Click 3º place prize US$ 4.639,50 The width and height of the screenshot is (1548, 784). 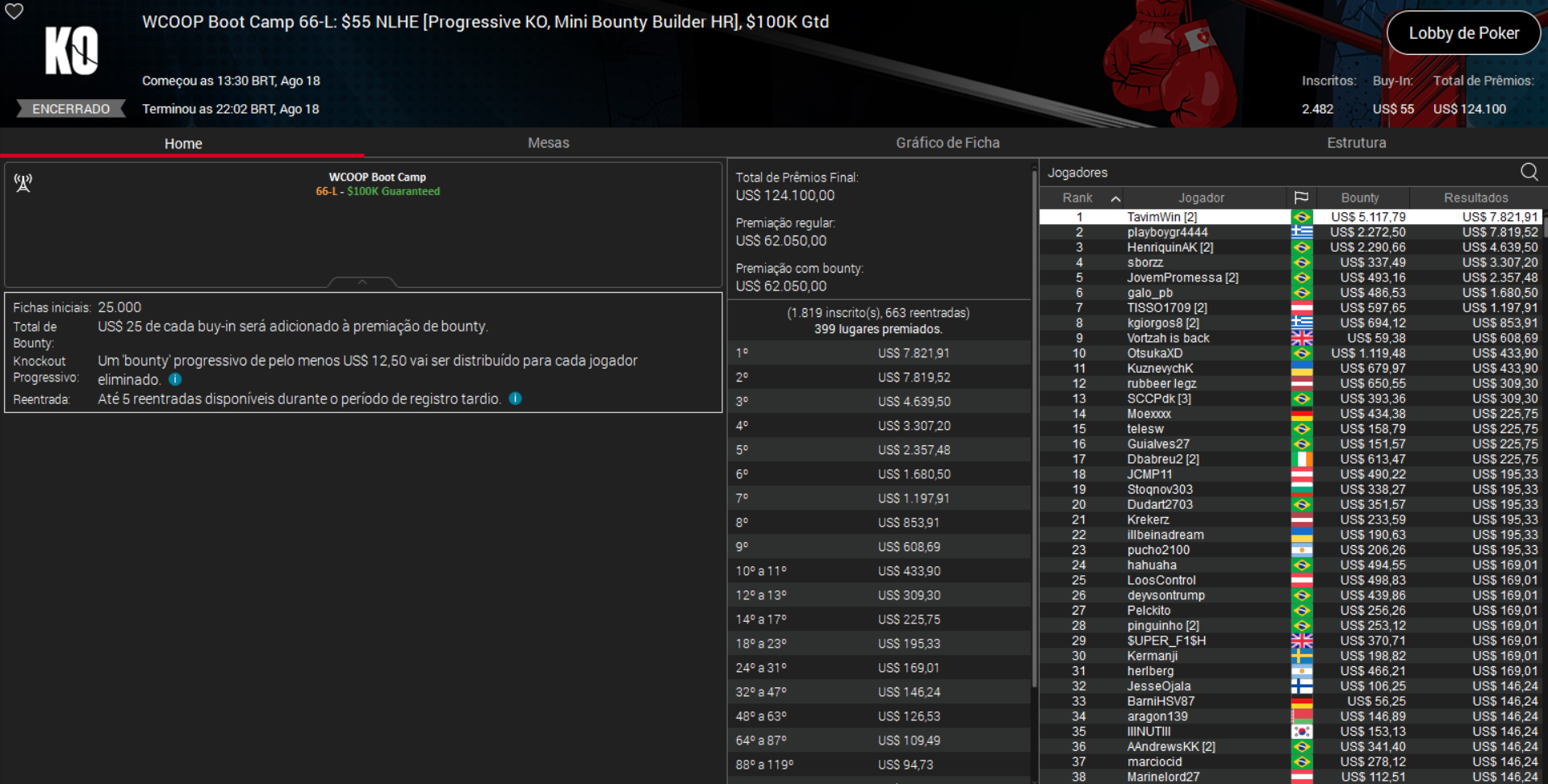(x=914, y=402)
